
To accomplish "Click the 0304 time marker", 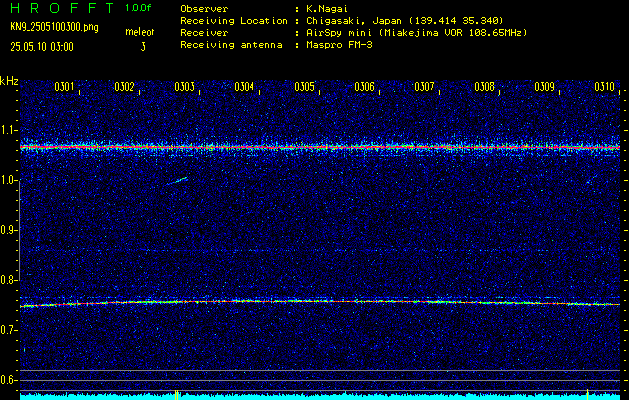I will pyautogui.click(x=244, y=87).
